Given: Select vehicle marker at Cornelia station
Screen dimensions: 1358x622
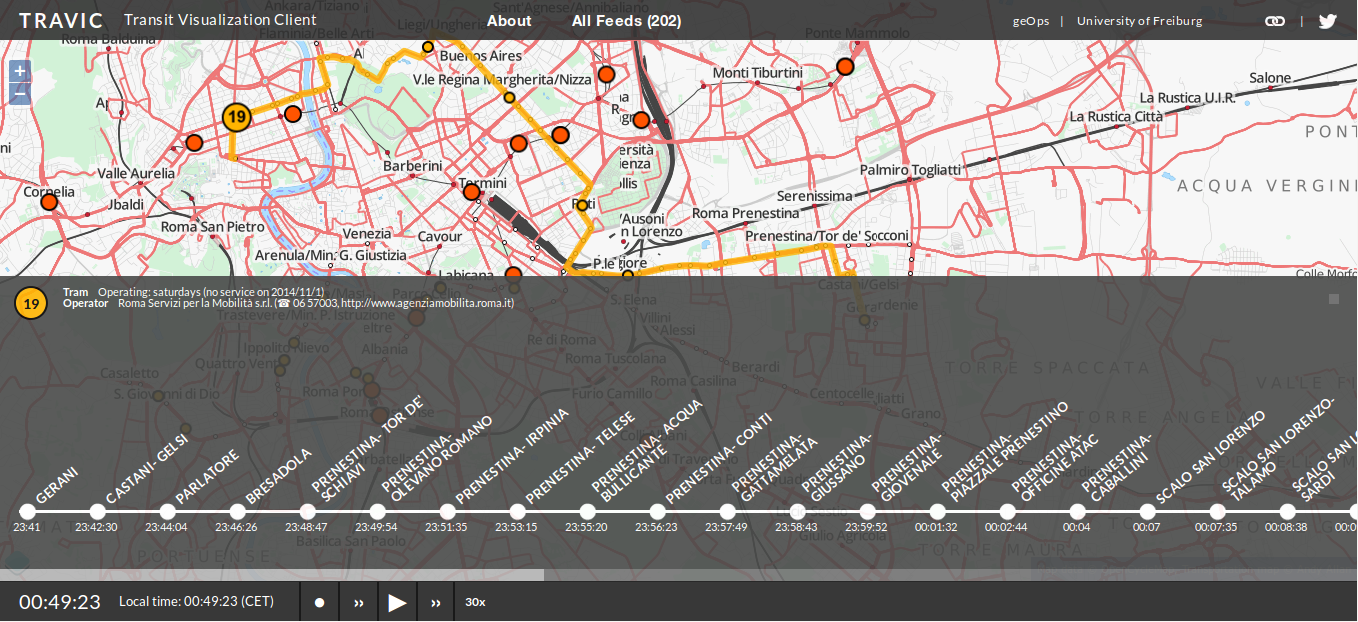Looking at the screenshot, I should [49, 202].
